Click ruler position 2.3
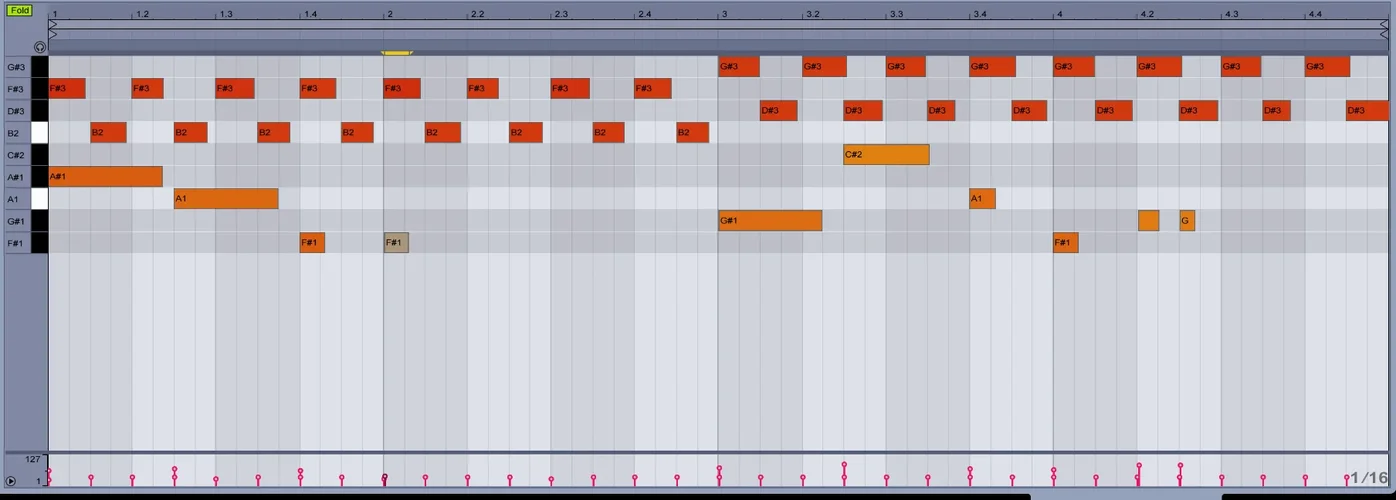The image size is (1396, 500). (562, 14)
